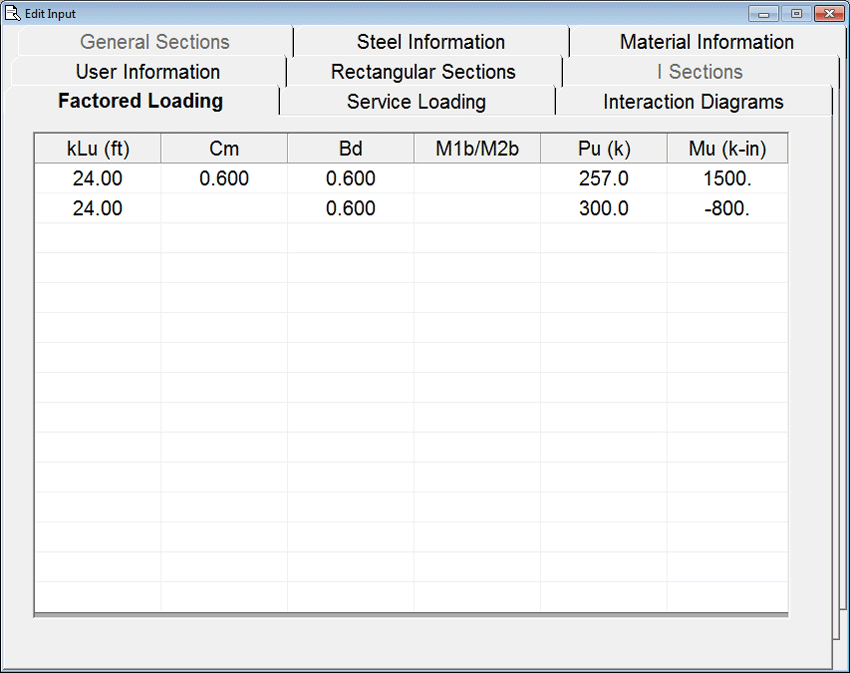Maximize the Edit Input window
850x673 pixels.
click(x=796, y=13)
